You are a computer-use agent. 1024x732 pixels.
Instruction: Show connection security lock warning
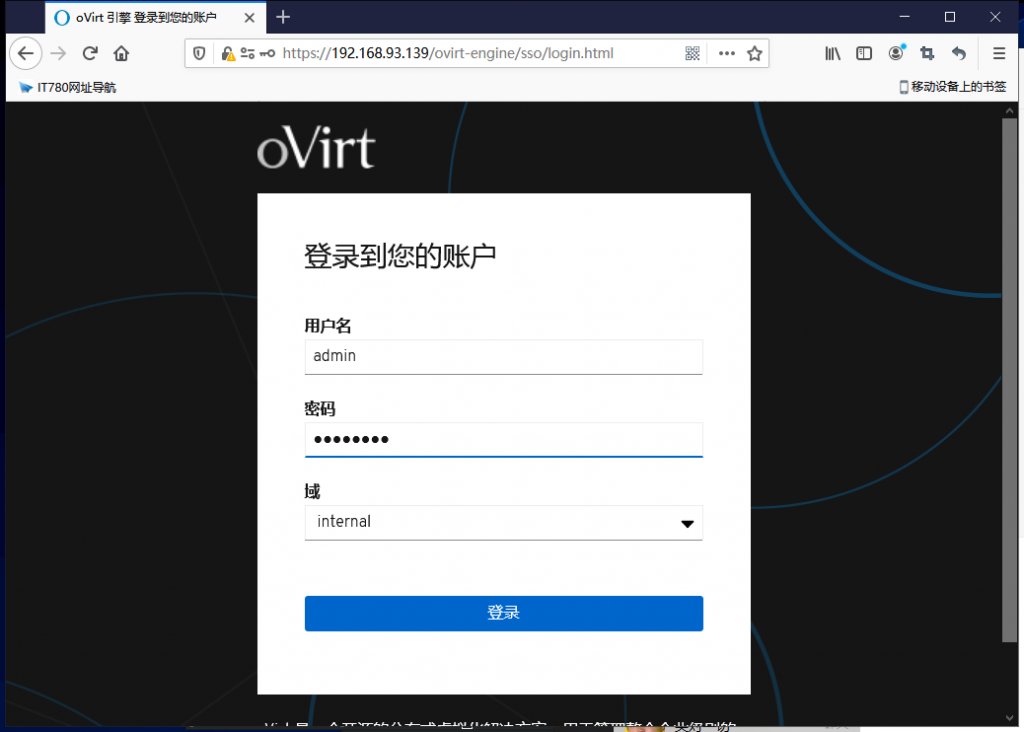coord(228,53)
